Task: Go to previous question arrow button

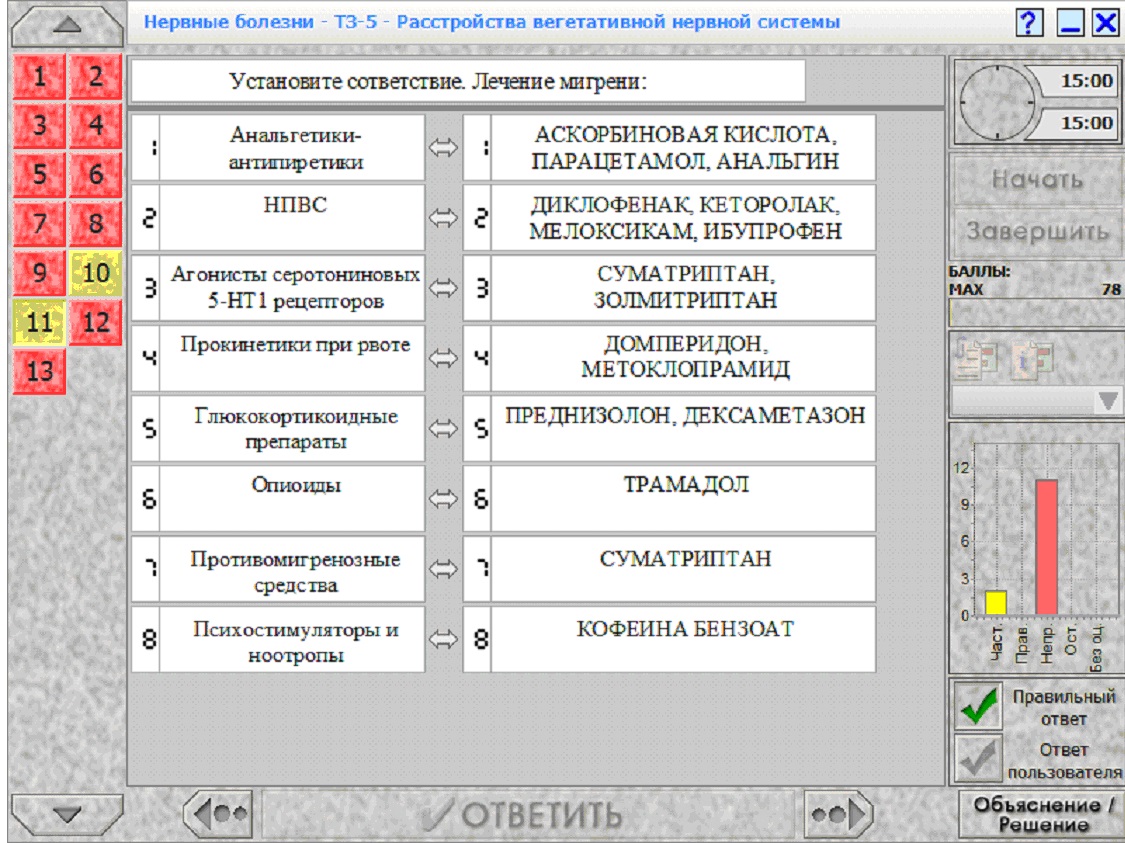Action: pyautogui.click(x=219, y=814)
